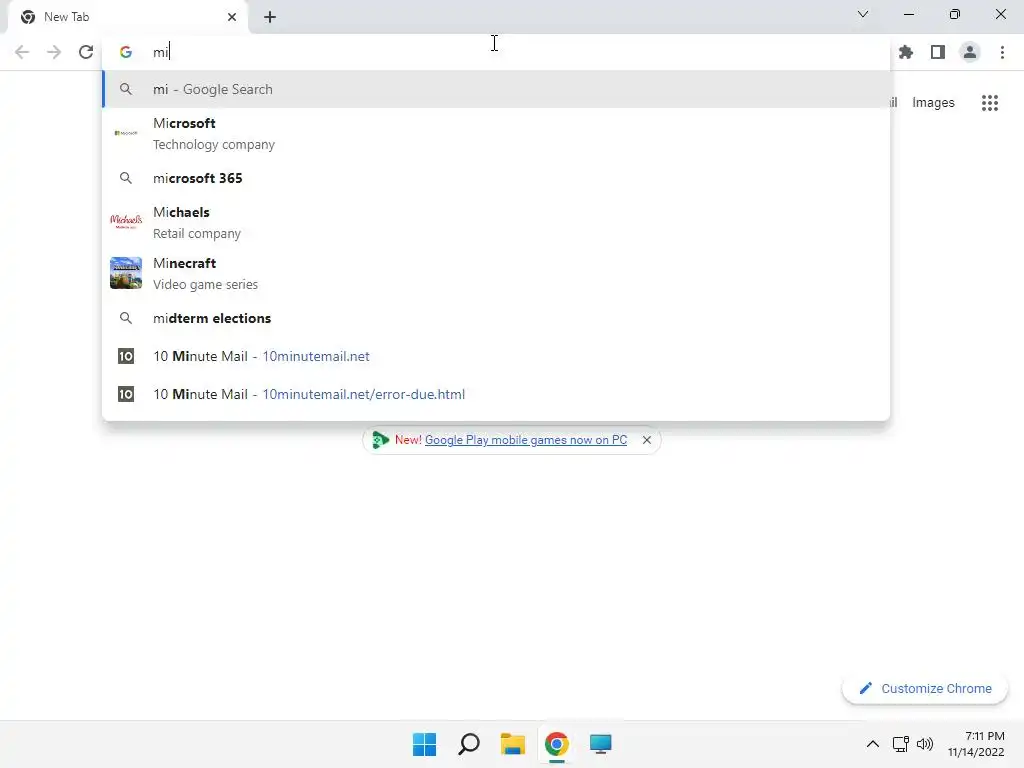Image resolution: width=1024 pixels, height=768 pixels.
Task: Toggle the side panel icon
Action: [x=938, y=52]
